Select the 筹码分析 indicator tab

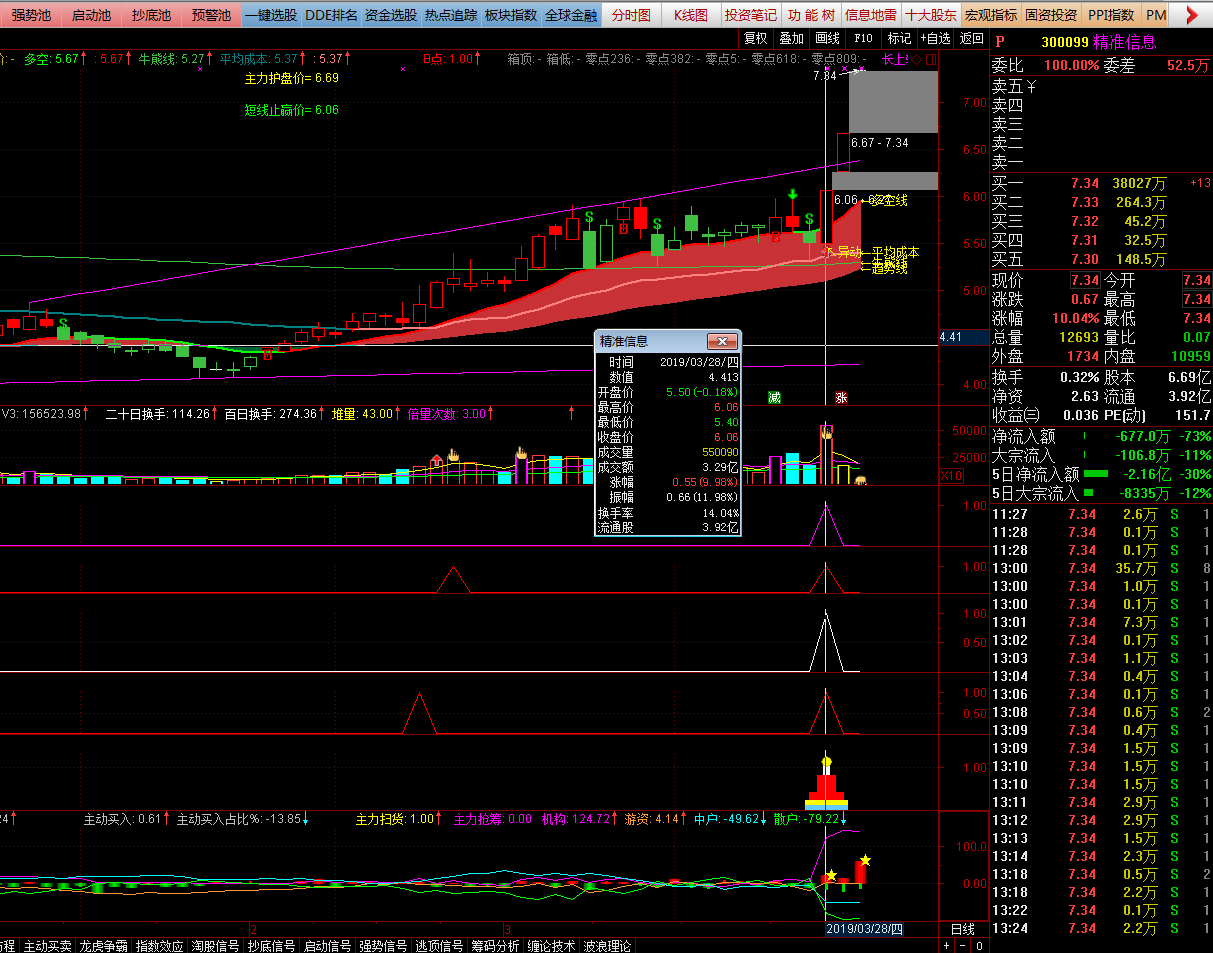(496, 945)
